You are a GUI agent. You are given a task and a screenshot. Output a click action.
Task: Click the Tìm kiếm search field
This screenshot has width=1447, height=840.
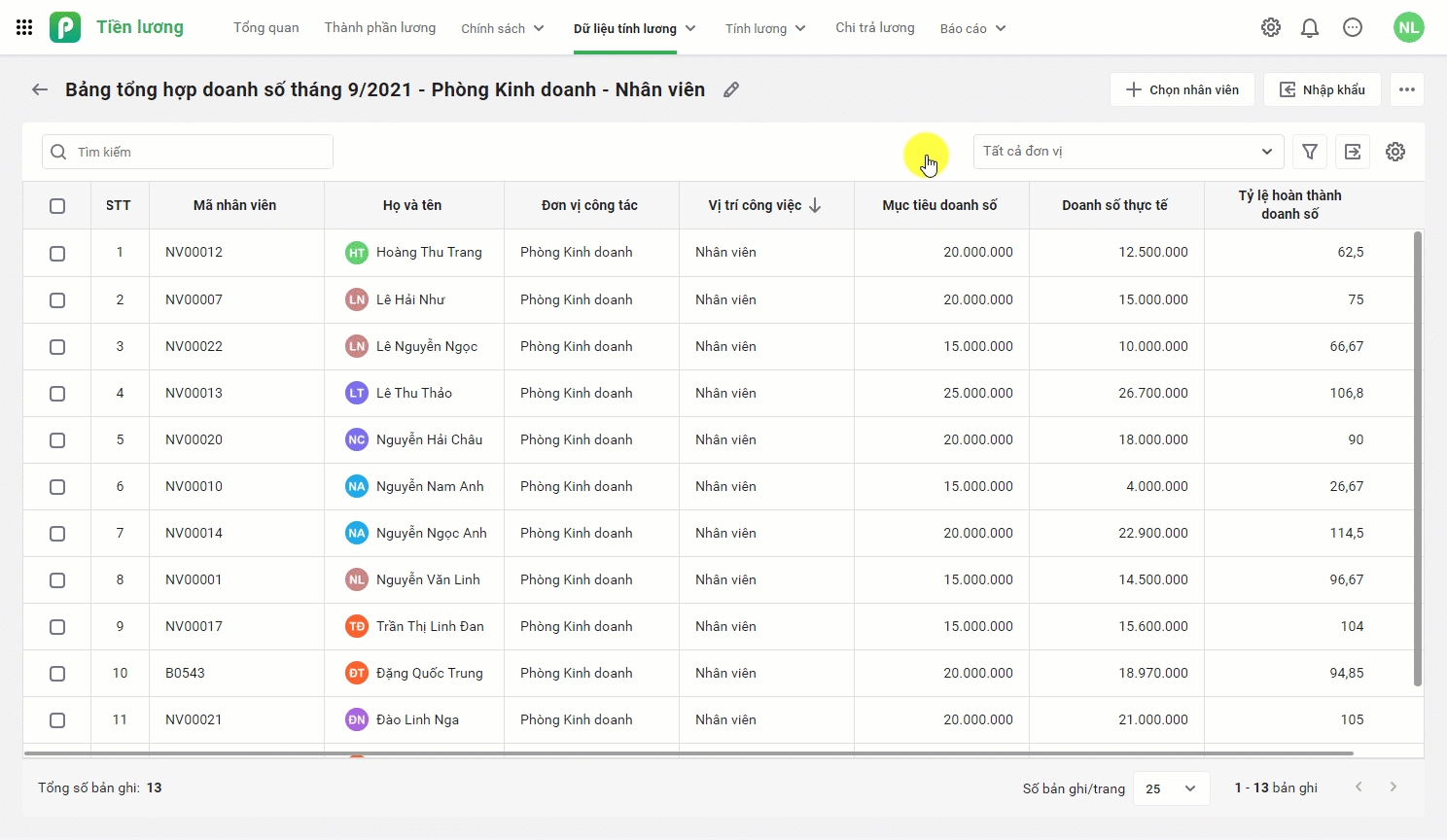pos(188,152)
